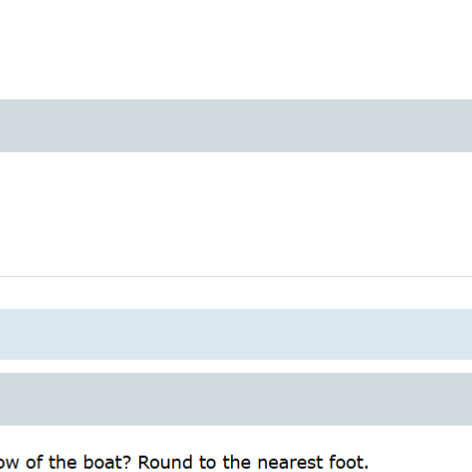This screenshot has height=472, width=472.
Task: Click the period after "foot"
Action: pos(366,468)
